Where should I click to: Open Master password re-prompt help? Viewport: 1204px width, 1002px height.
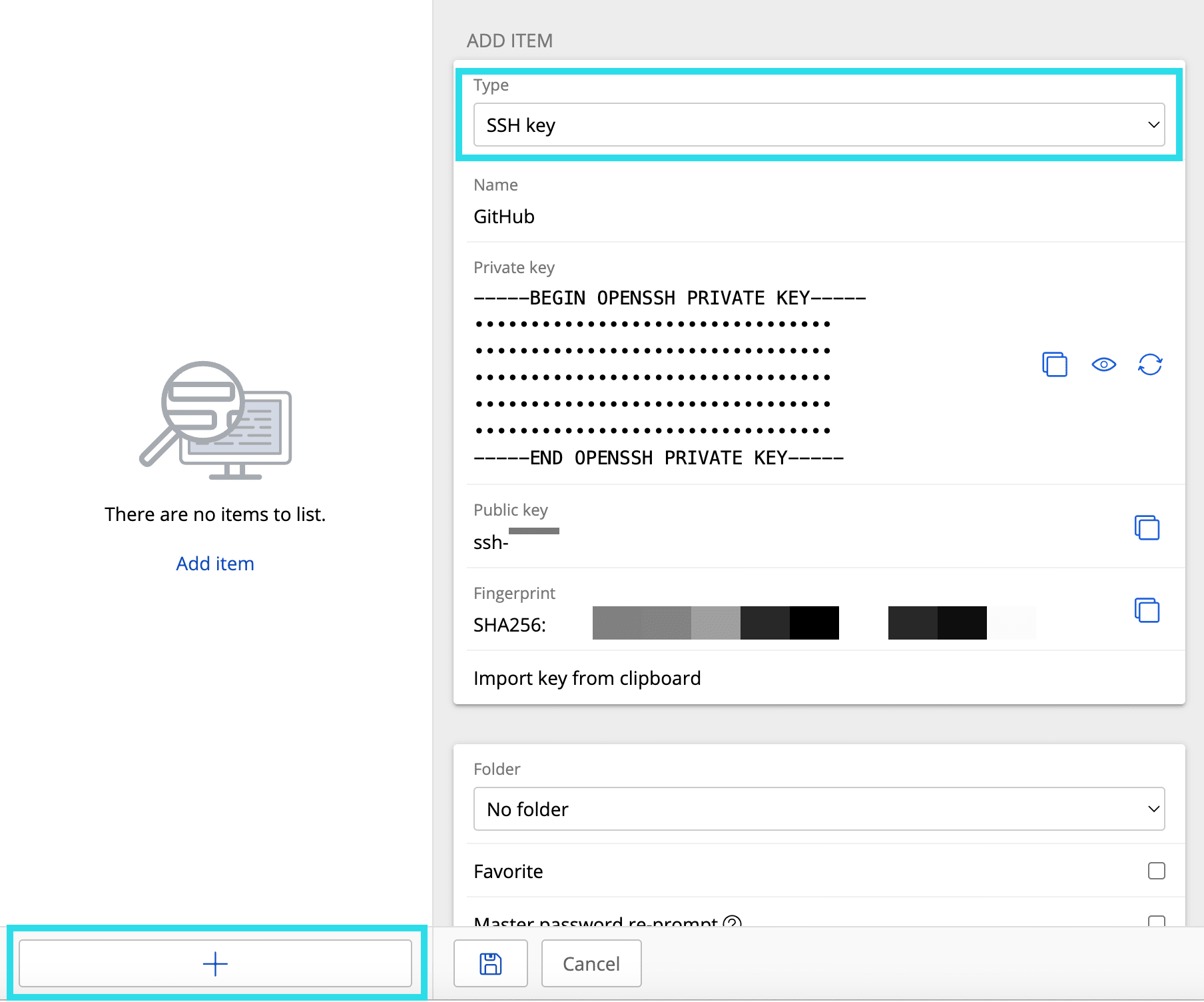pyautogui.click(x=733, y=923)
